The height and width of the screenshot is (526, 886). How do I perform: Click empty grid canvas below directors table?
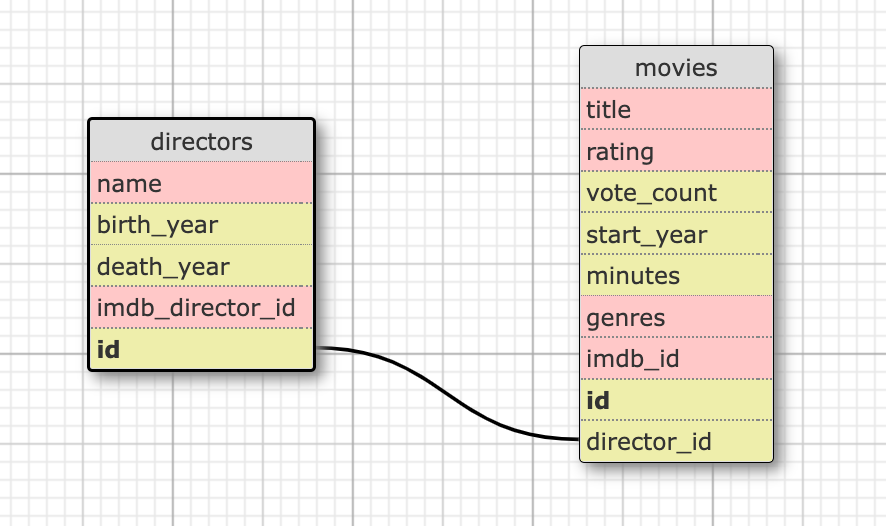tap(200, 450)
